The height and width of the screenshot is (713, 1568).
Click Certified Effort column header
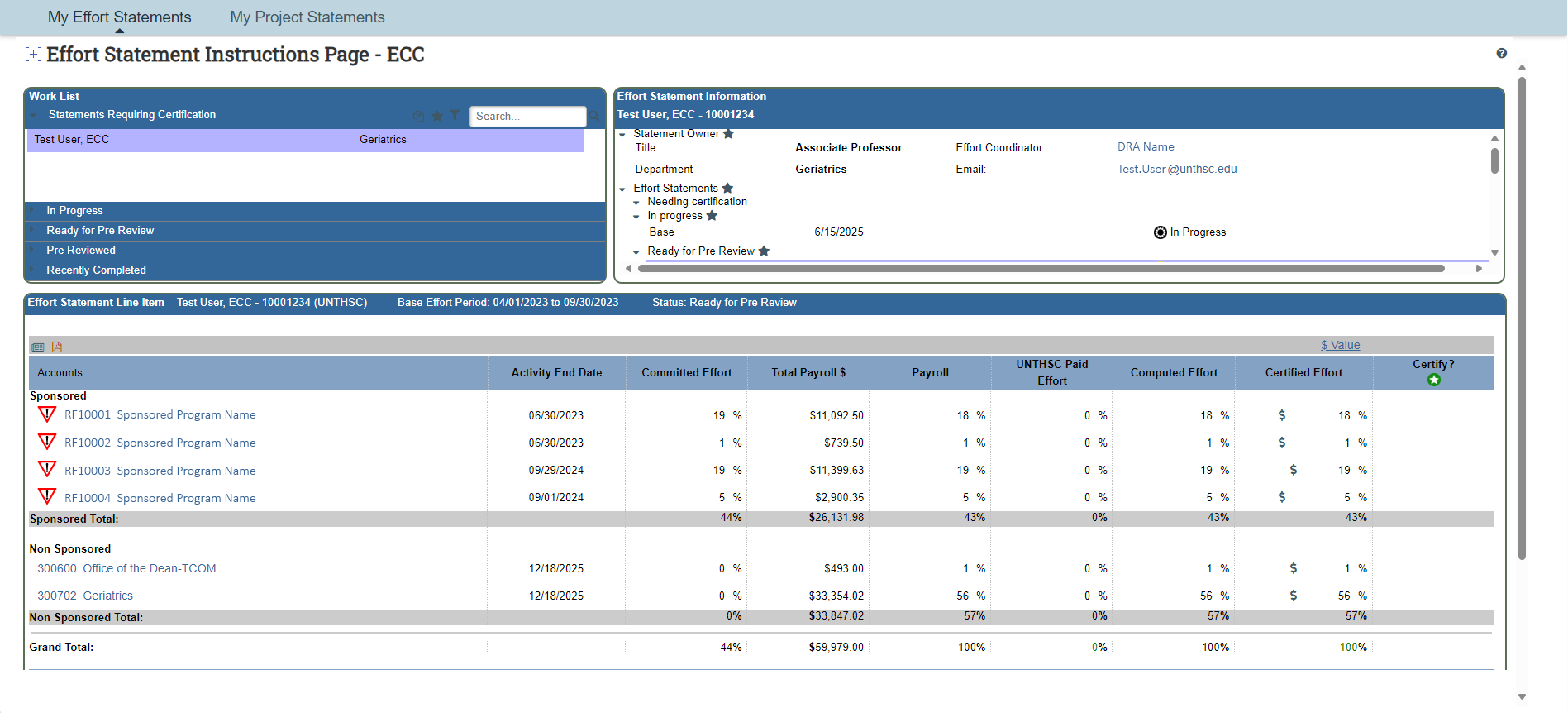(1303, 373)
